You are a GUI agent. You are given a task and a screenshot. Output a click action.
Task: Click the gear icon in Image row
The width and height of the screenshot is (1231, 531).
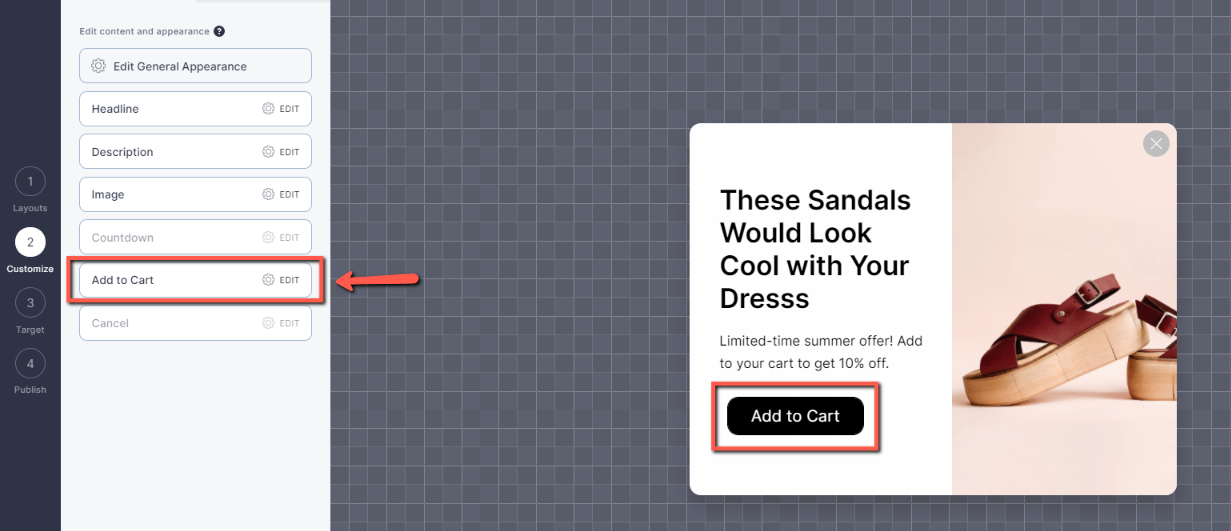(x=268, y=195)
